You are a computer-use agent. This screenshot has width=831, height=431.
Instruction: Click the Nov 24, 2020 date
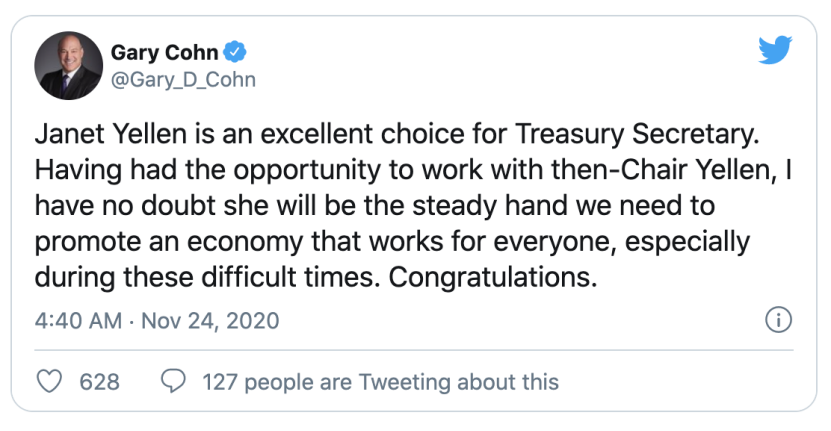click(210, 321)
